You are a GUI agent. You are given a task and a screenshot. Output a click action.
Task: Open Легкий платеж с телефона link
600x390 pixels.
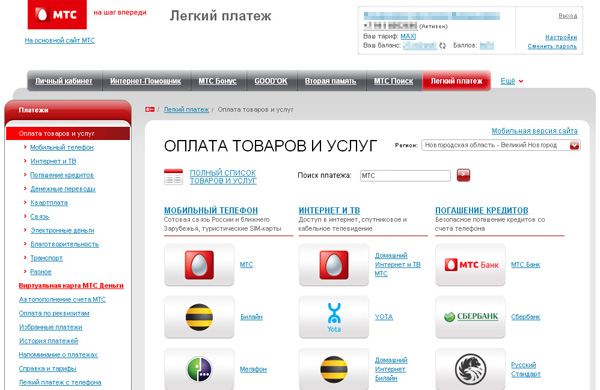[x=60, y=382]
